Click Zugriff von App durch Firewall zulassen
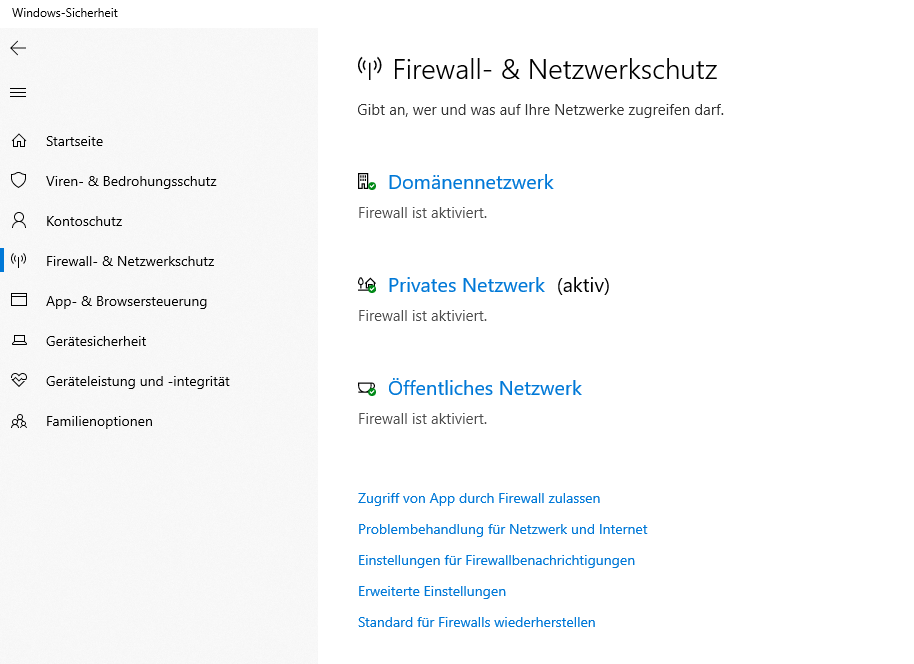 479,498
